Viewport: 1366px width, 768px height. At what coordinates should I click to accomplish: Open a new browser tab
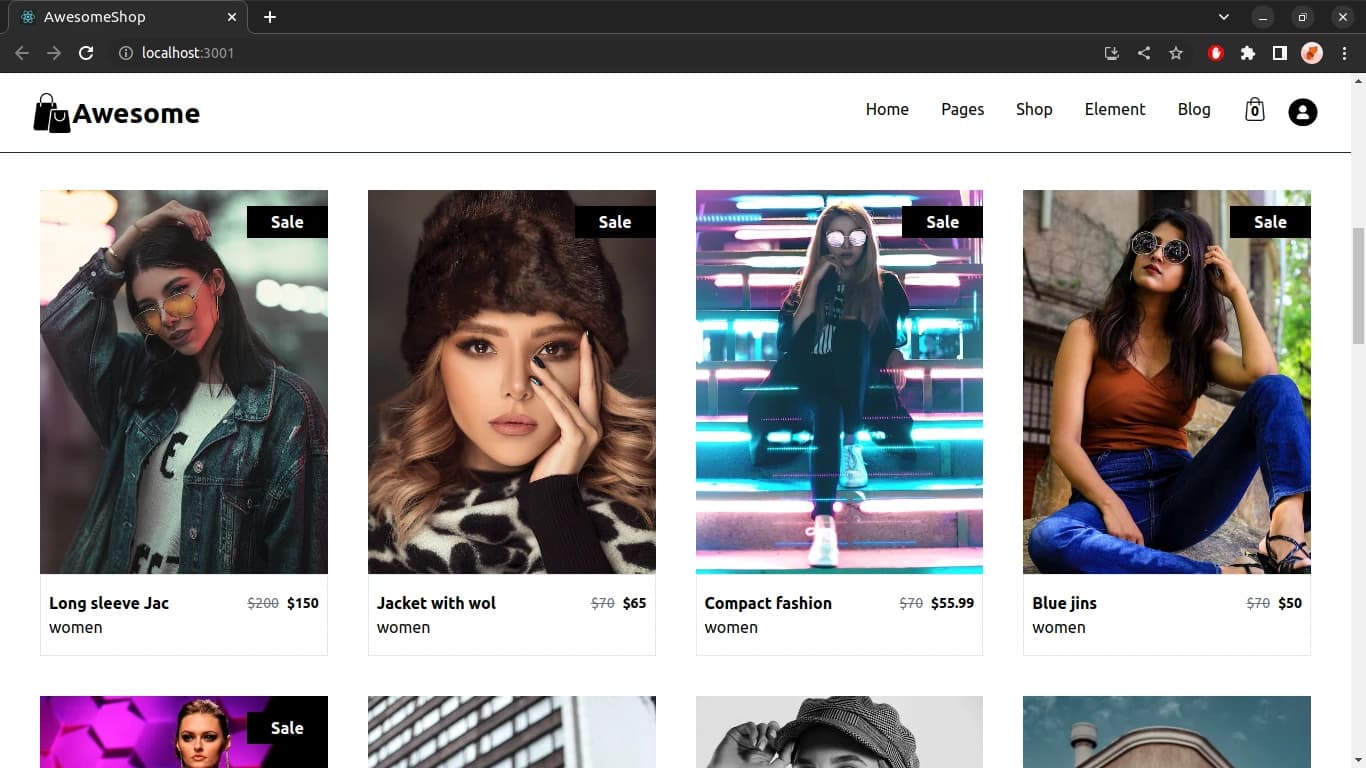[270, 17]
